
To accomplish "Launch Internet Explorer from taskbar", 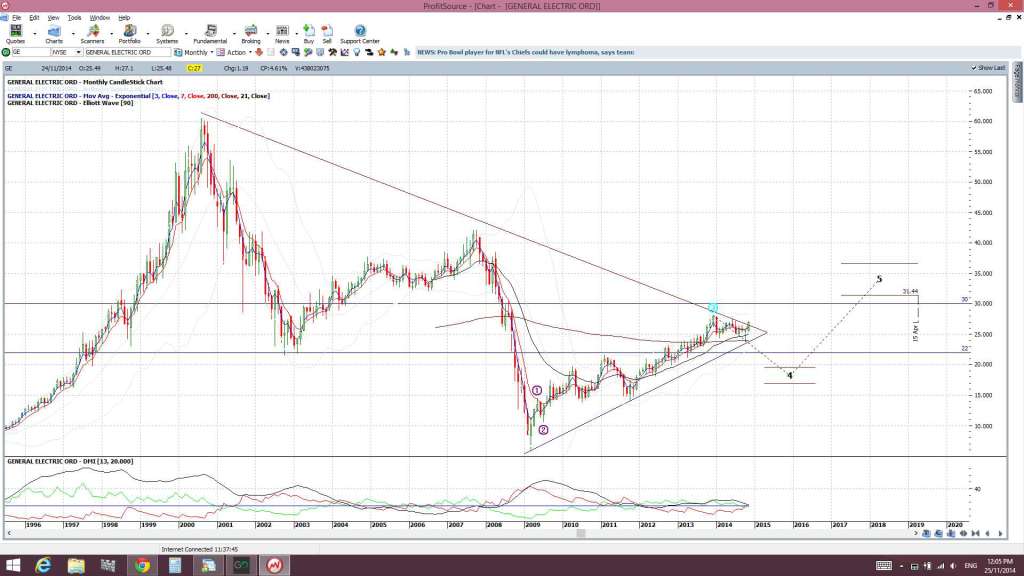I will click(x=43, y=565).
